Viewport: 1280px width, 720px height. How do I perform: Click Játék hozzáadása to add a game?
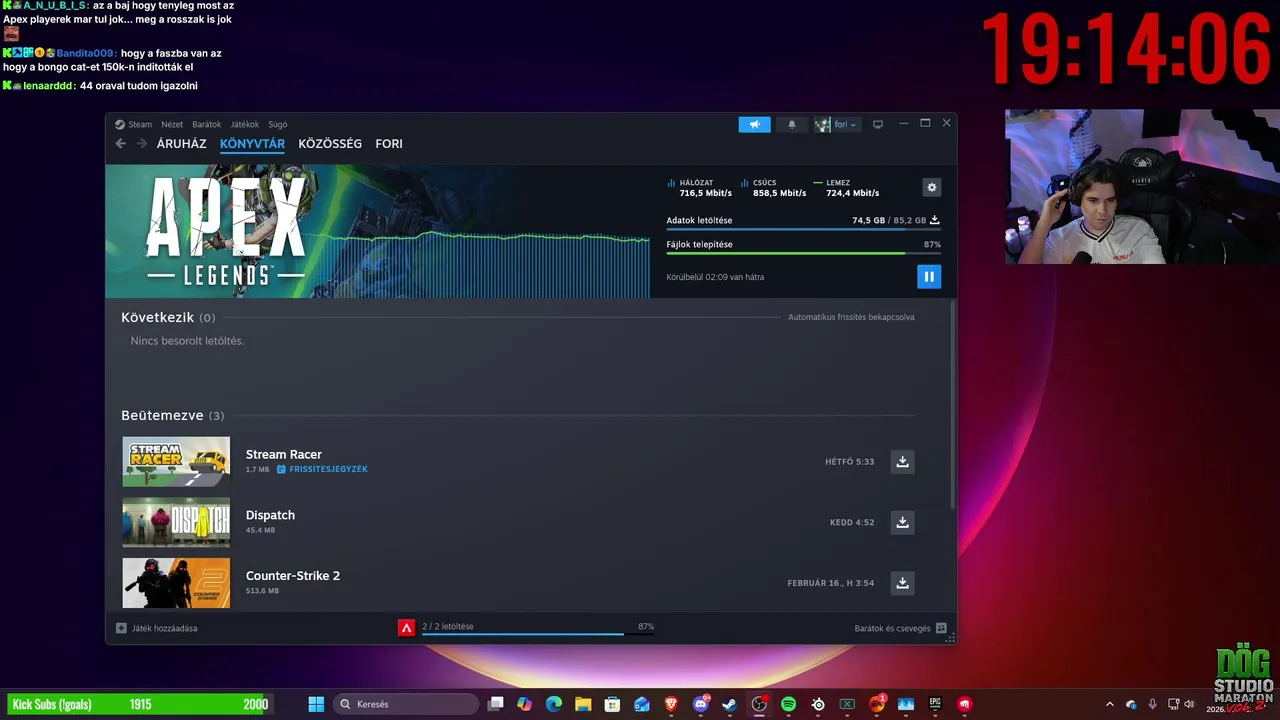click(157, 628)
